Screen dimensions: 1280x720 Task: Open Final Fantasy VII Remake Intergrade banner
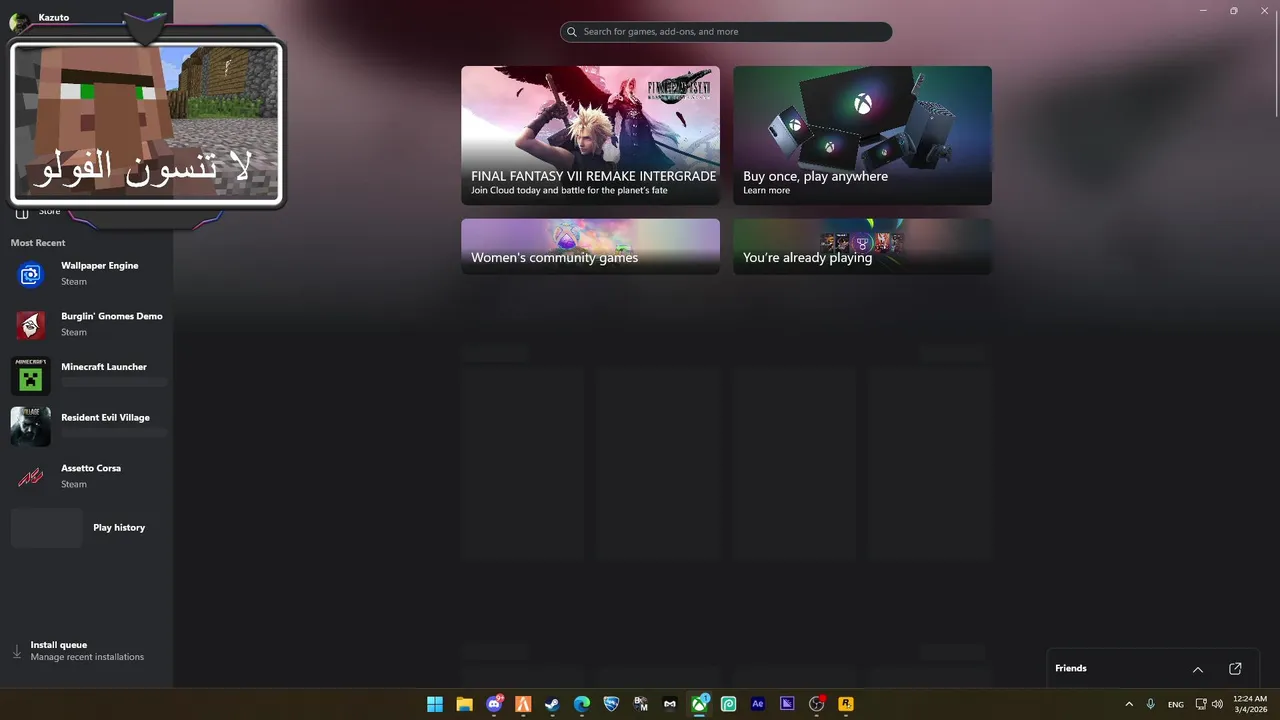coord(590,135)
